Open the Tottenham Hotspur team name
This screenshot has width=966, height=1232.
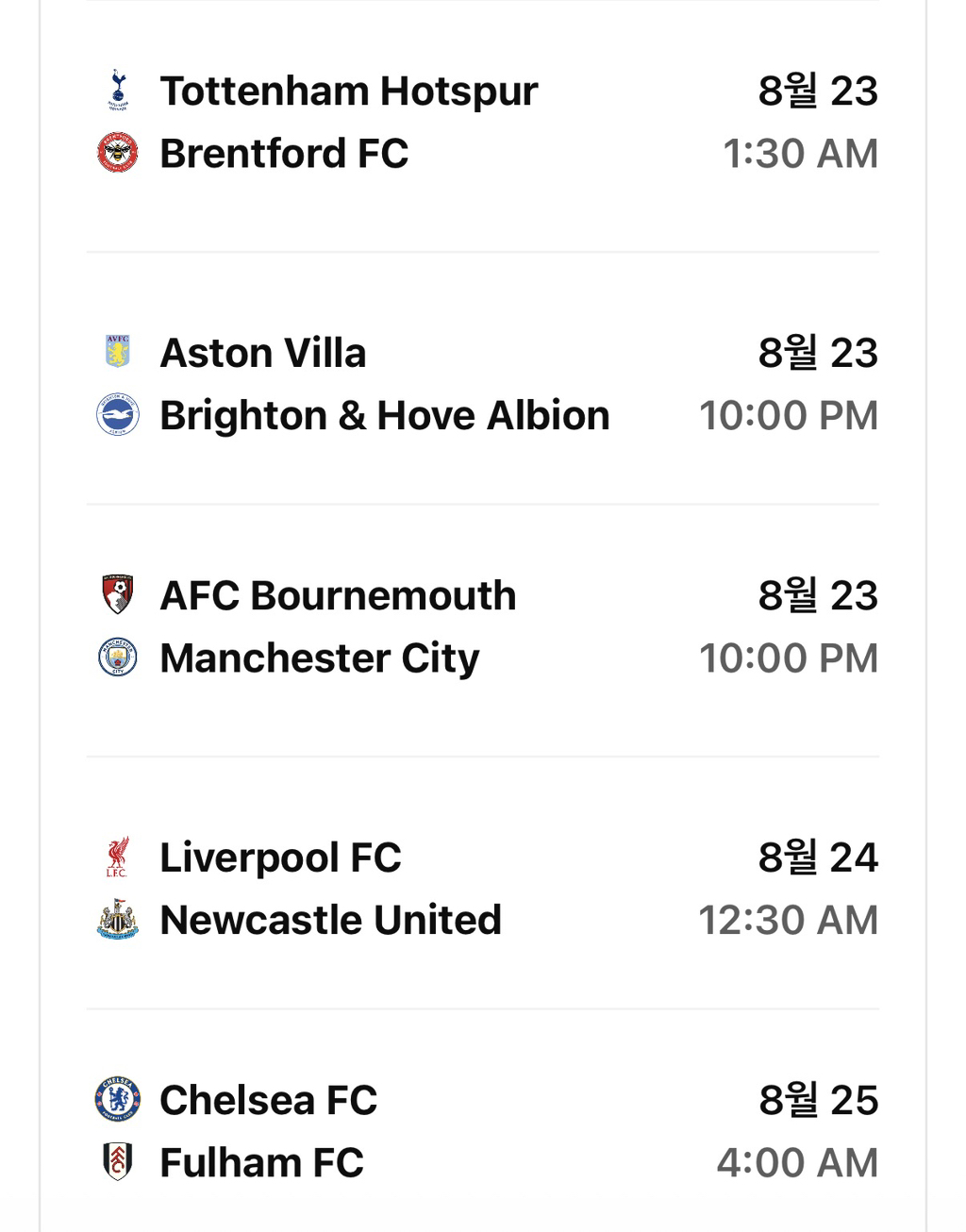pyautogui.click(x=349, y=92)
